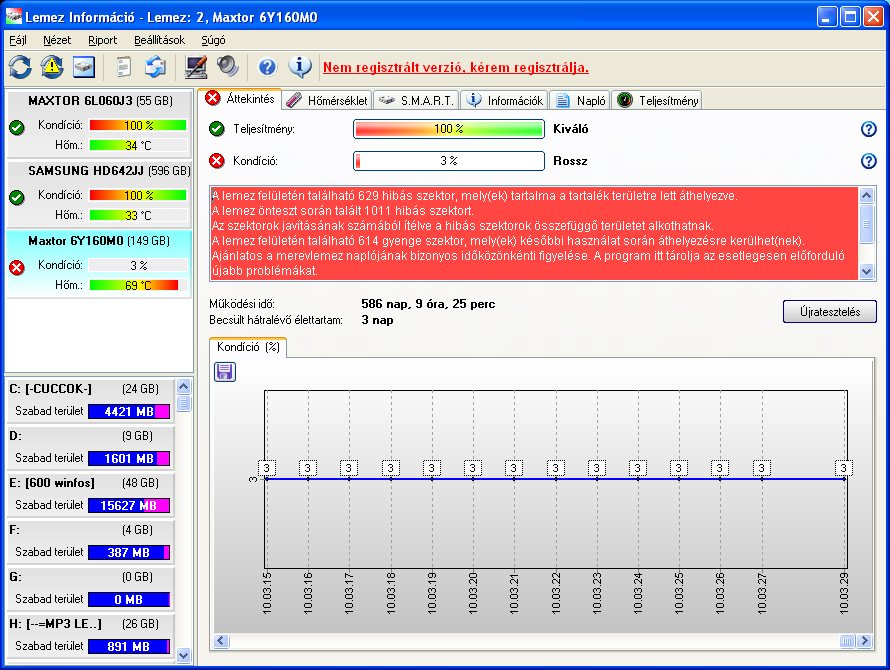Click chart data point at 10.03.22
This screenshot has width=890, height=670.
(556, 479)
